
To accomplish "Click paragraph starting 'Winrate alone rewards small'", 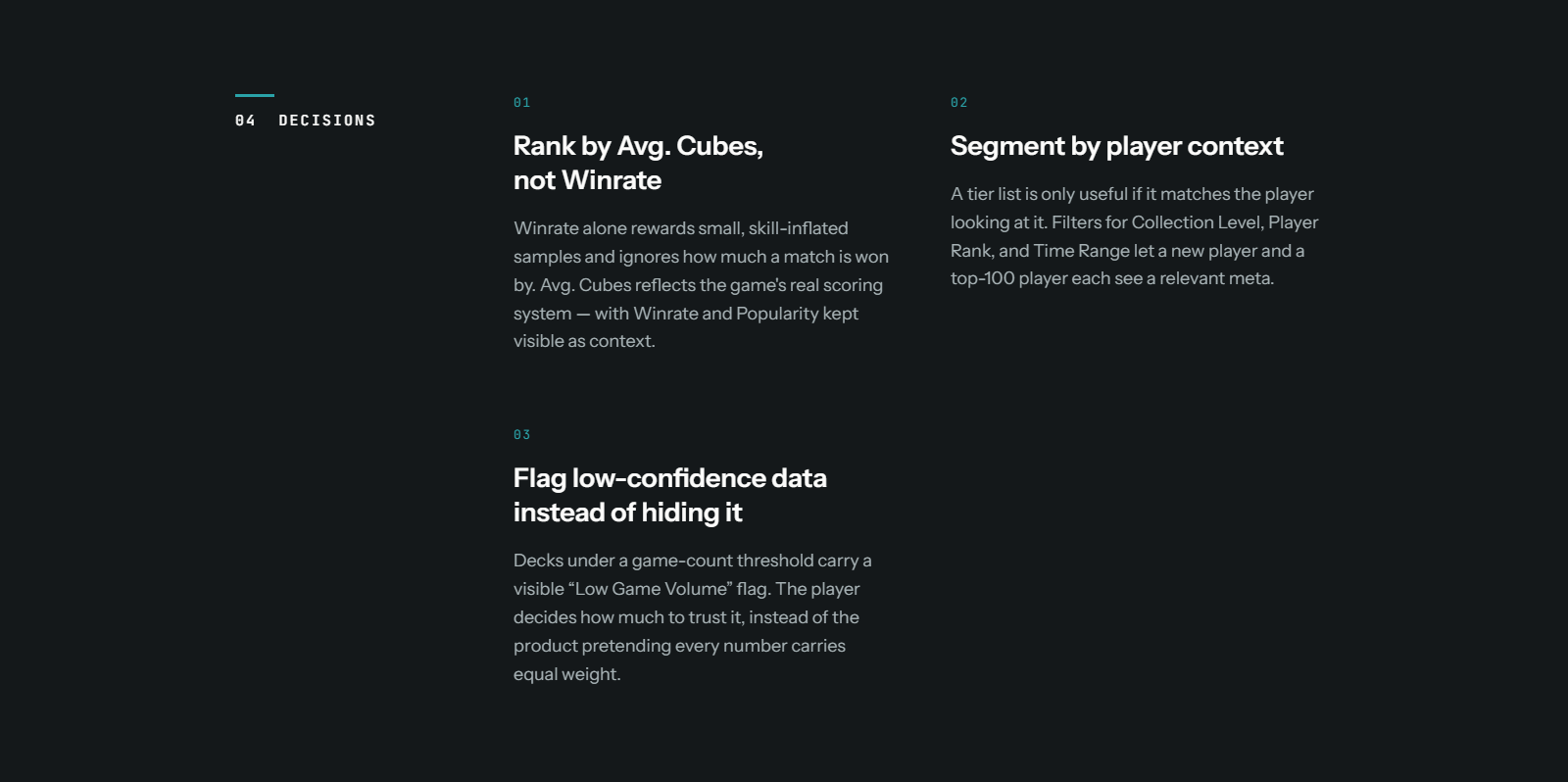I will pyautogui.click(x=701, y=284).
